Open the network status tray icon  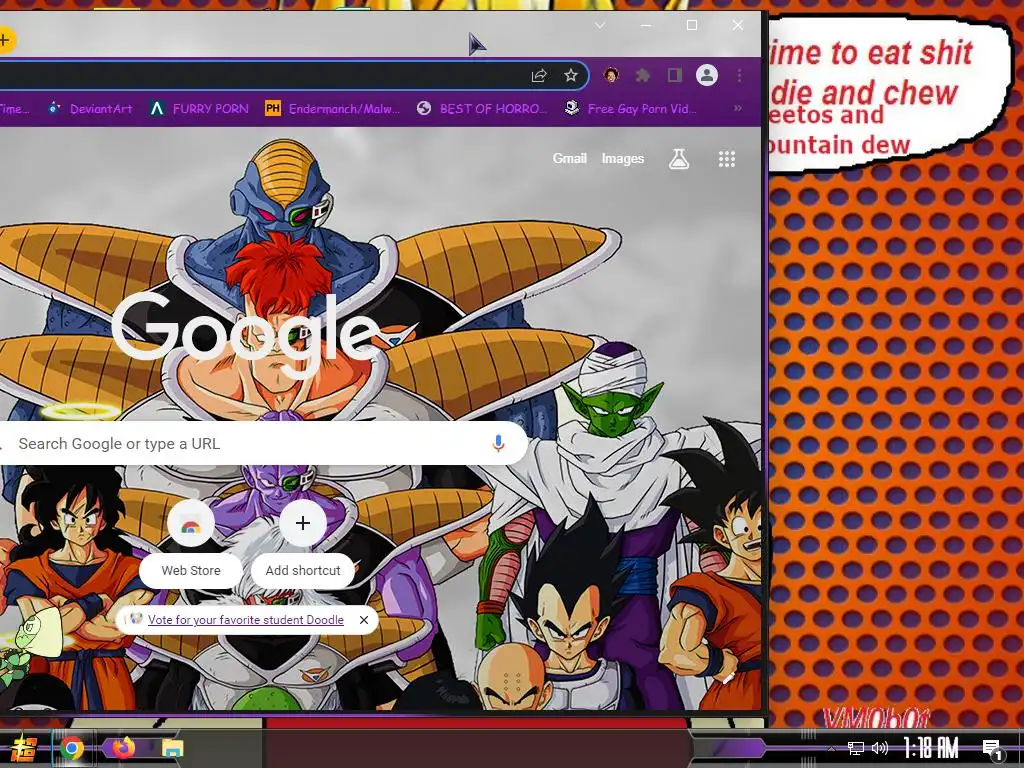tap(856, 748)
